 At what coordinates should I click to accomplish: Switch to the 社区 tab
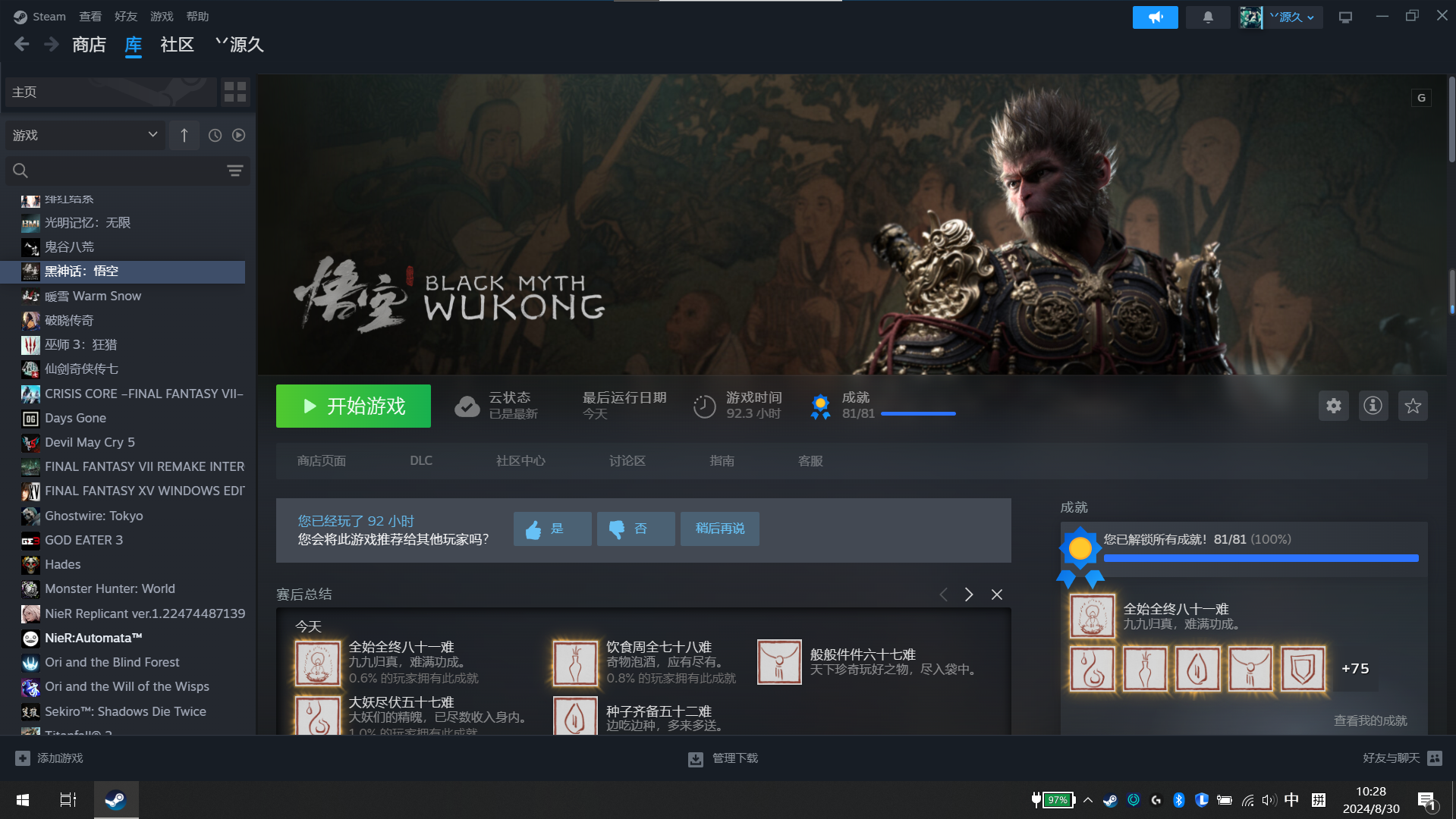coord(177,45)
